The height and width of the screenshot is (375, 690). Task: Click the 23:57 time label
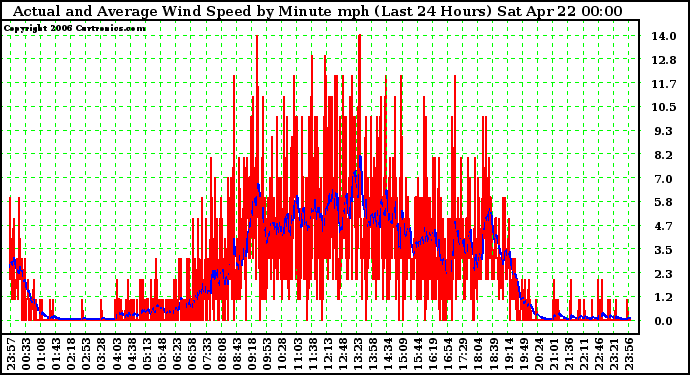tap(11, 353)
